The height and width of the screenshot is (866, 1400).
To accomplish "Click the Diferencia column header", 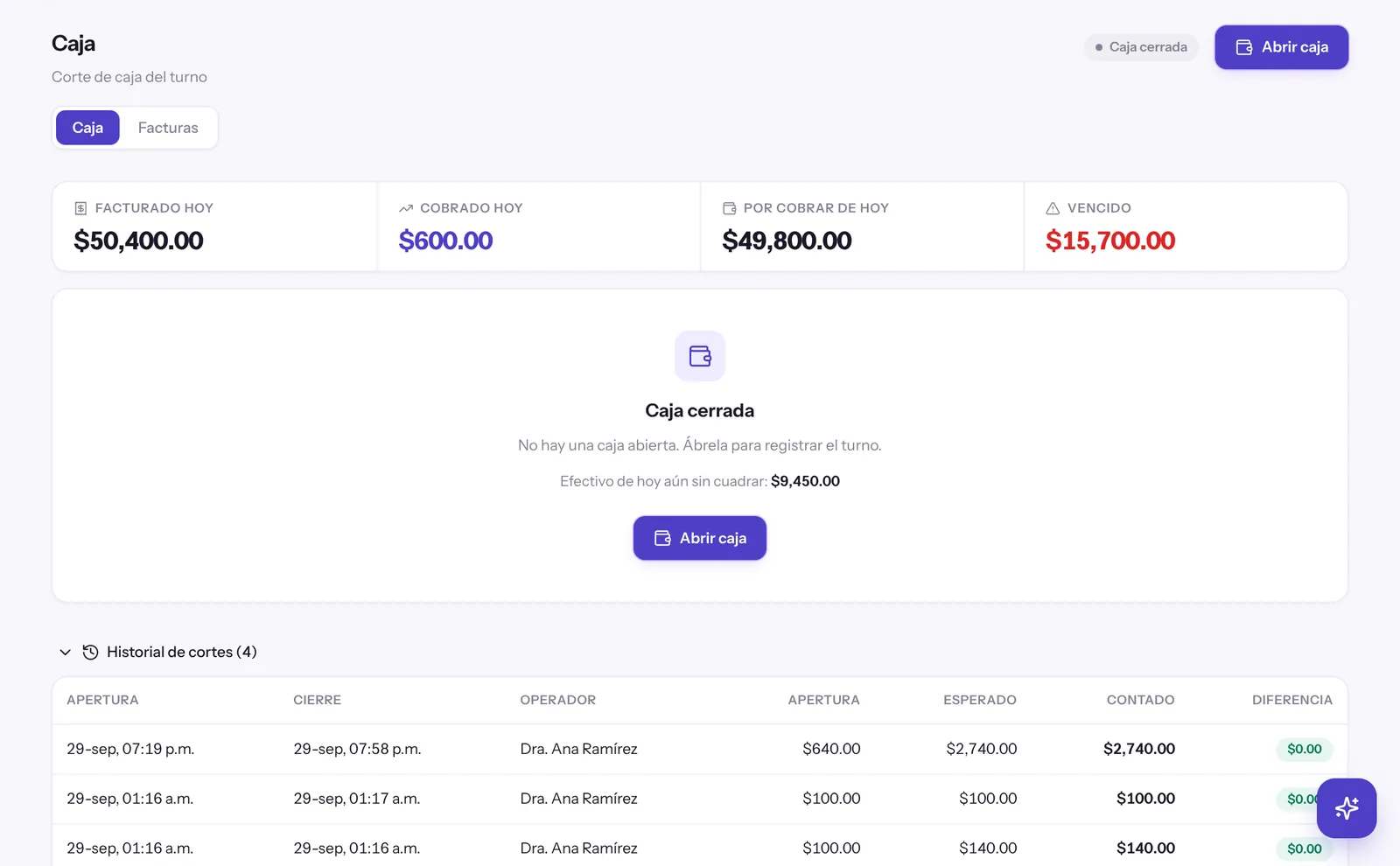I will [x=1292, y=700].
